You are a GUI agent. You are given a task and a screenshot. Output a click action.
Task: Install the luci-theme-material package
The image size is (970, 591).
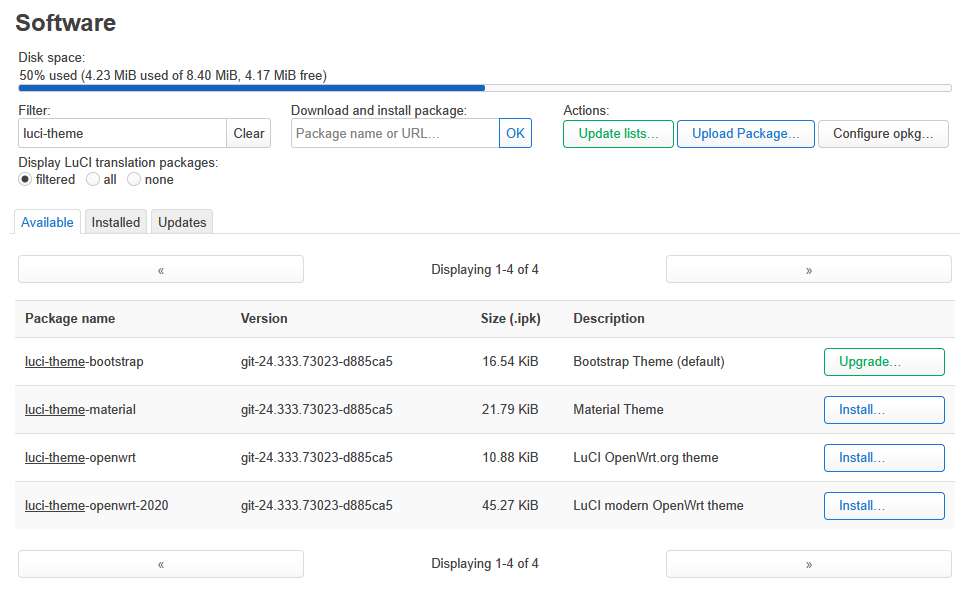pos(884,410)
